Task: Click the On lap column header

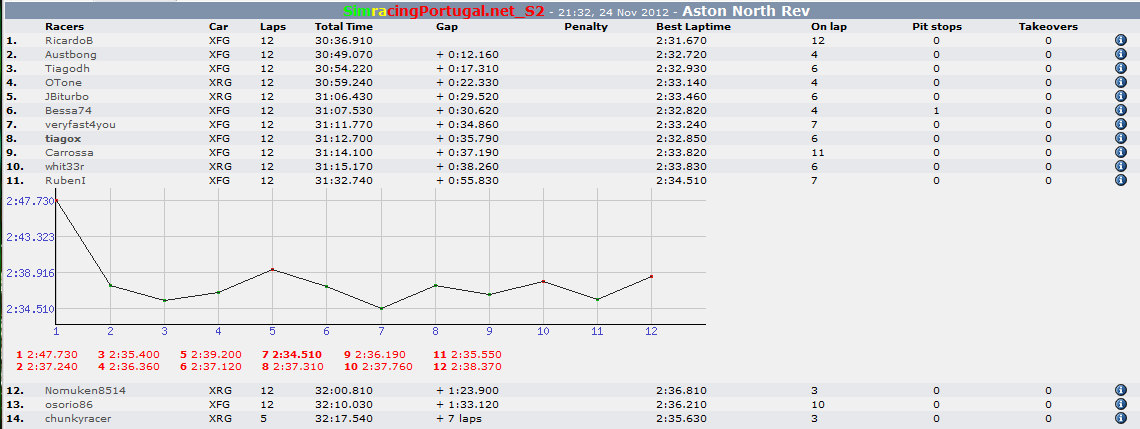Action: (x=830, y=27)
